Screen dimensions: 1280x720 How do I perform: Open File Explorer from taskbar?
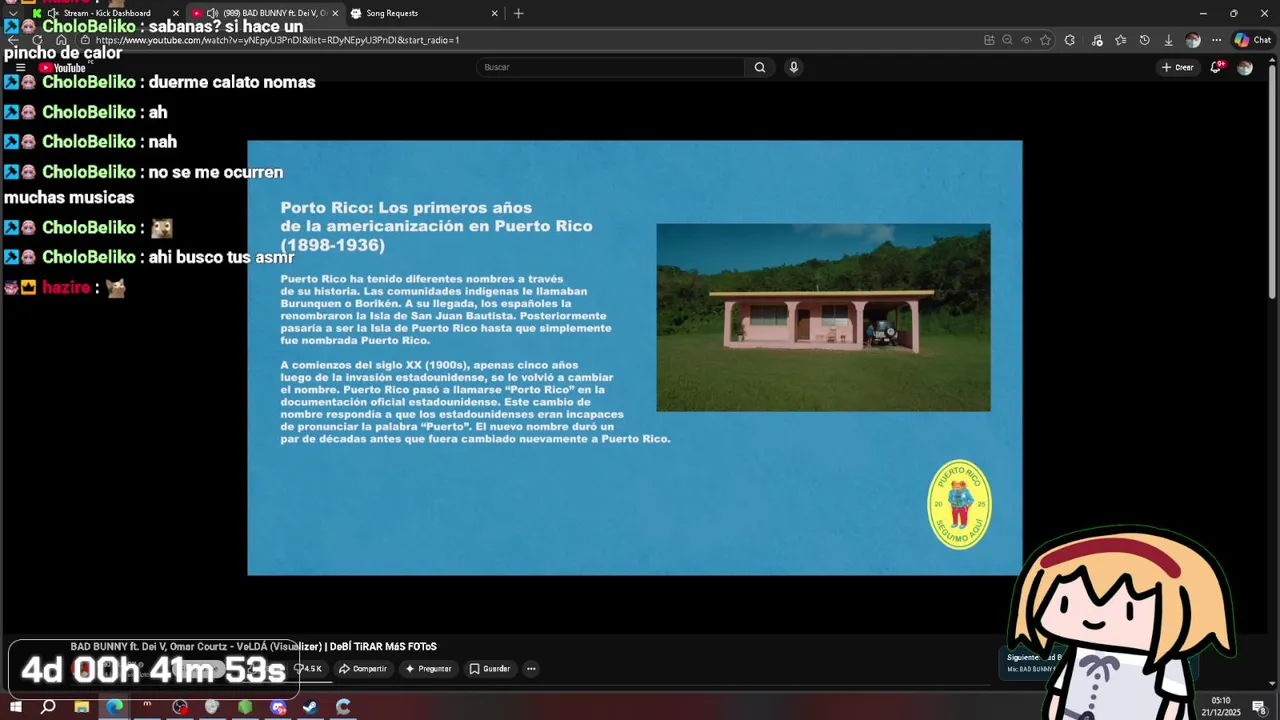(x=82, y=707)
